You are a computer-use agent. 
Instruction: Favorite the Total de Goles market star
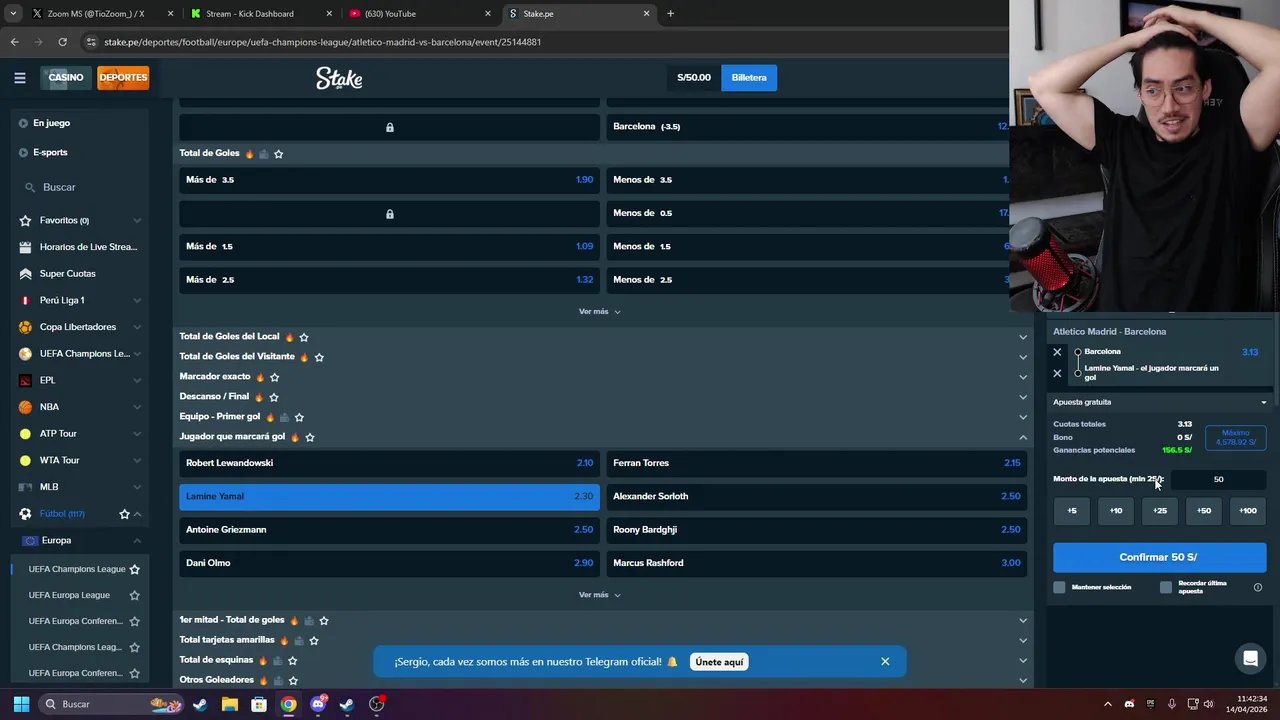[x=278, y=154]
